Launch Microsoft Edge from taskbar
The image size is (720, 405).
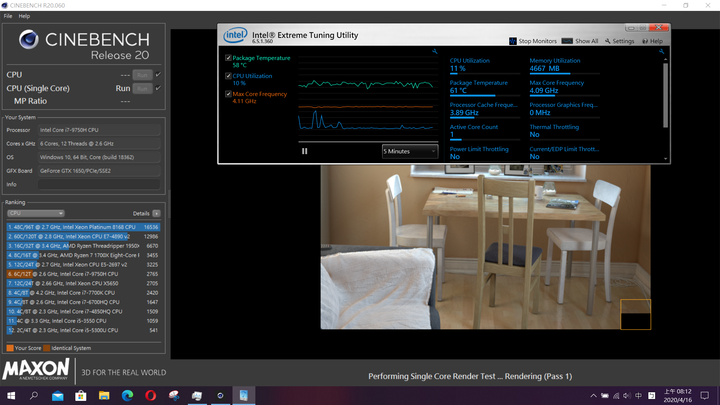[127, 395]
